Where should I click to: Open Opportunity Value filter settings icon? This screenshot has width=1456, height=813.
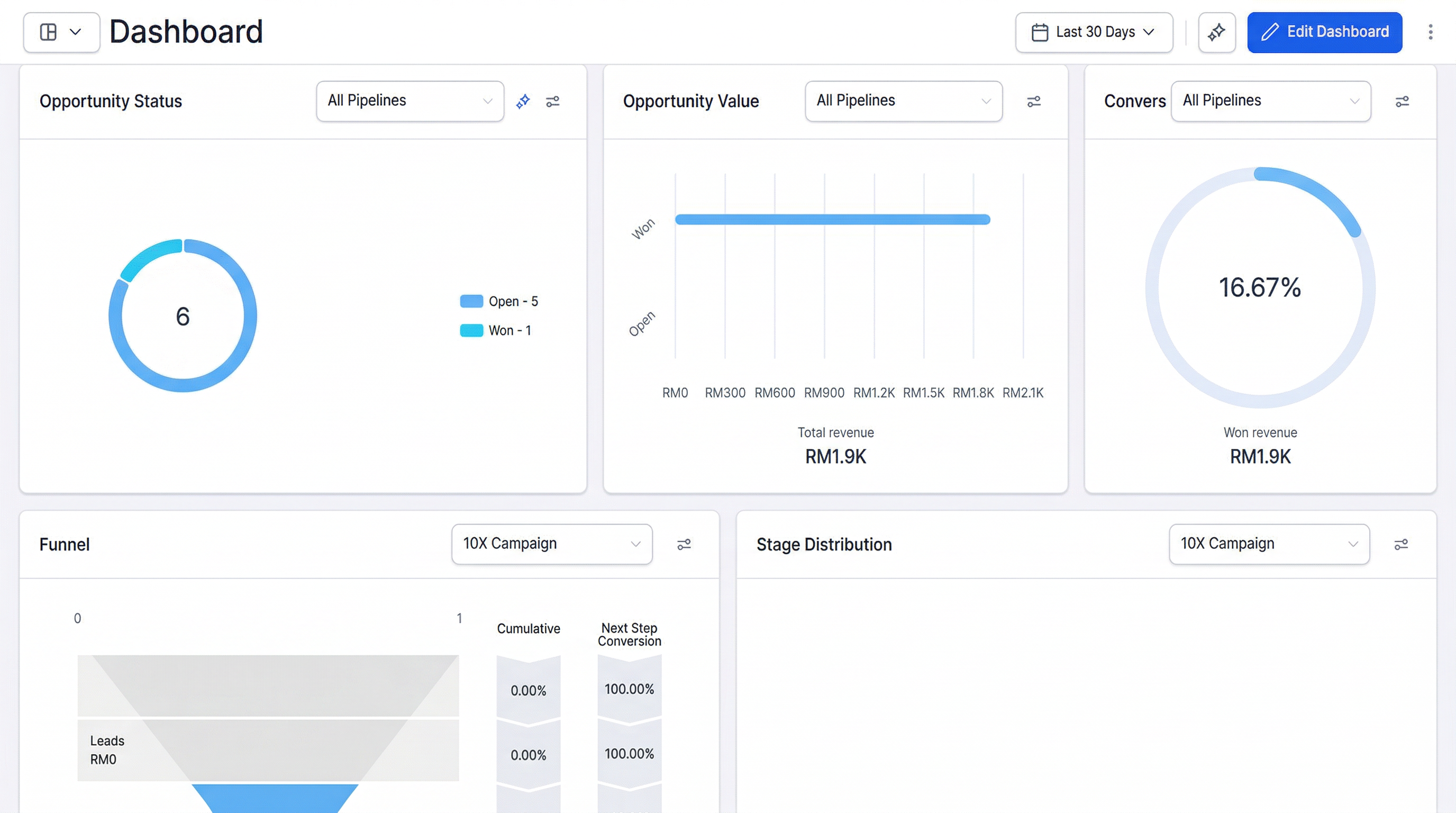(x=1033, y=101)
